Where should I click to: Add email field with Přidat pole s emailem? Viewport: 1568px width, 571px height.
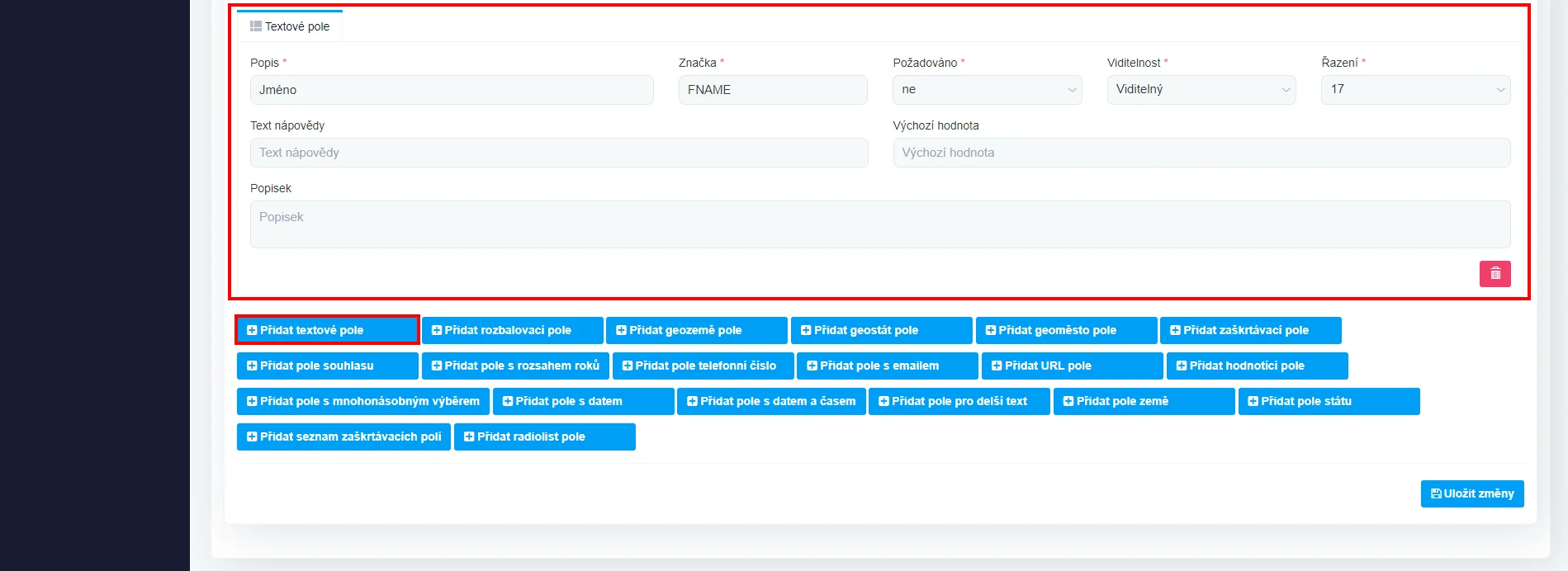pyautogui.click(x=887, y=366)
